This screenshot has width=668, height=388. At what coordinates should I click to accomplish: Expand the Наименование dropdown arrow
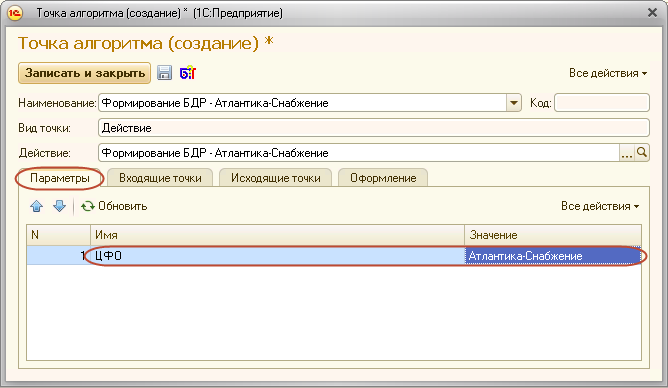point(514,103)
